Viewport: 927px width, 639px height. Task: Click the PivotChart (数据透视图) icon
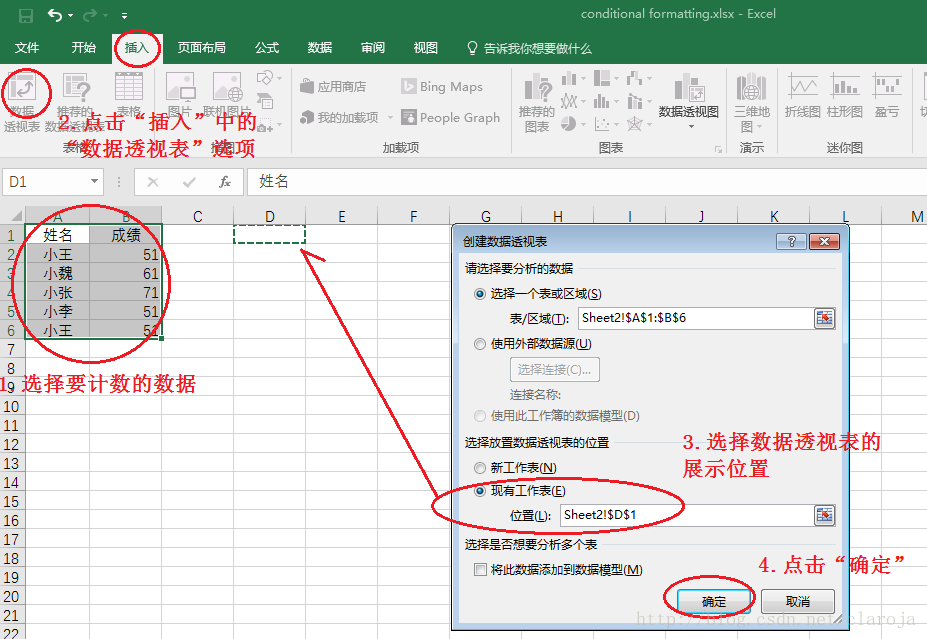click(689, 89)
